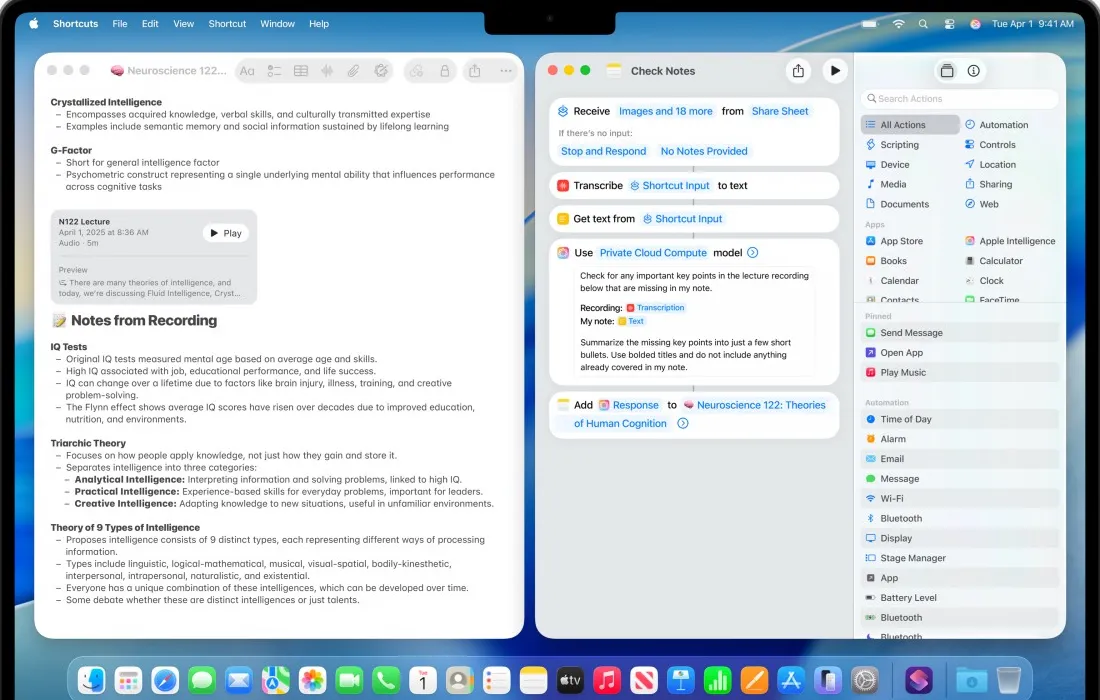This screenshot has width=1100, height=700.
Task: Expand Add to note action options chevron
Action: pos(683,424)
